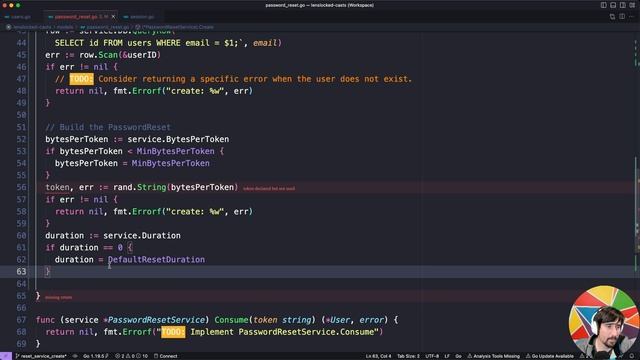Click MinBytesPerToken on line 53
The image size is (640, 360).
(x=176, y=151)
